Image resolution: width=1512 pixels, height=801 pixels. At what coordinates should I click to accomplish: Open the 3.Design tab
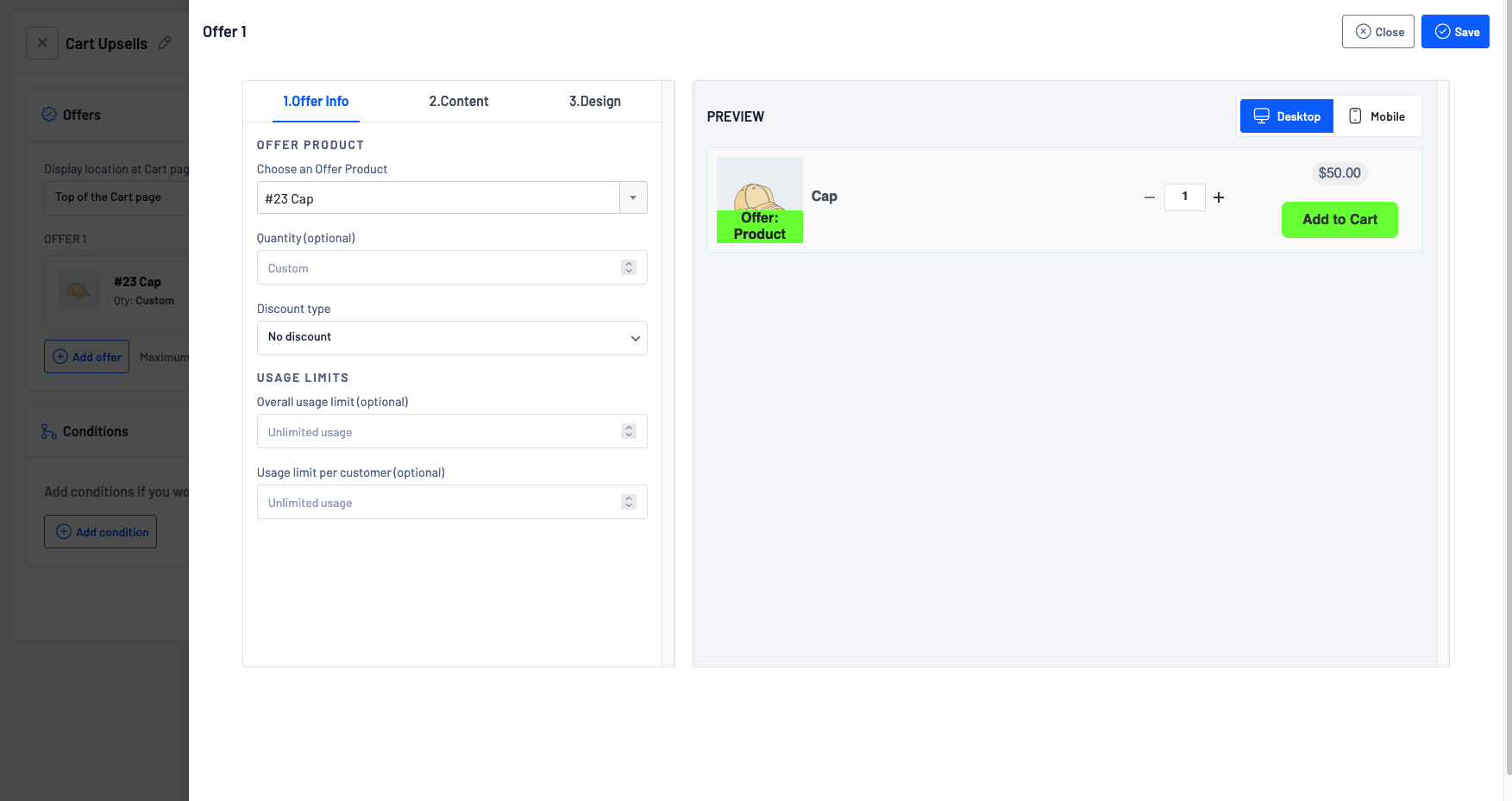[x=594, y=102]
